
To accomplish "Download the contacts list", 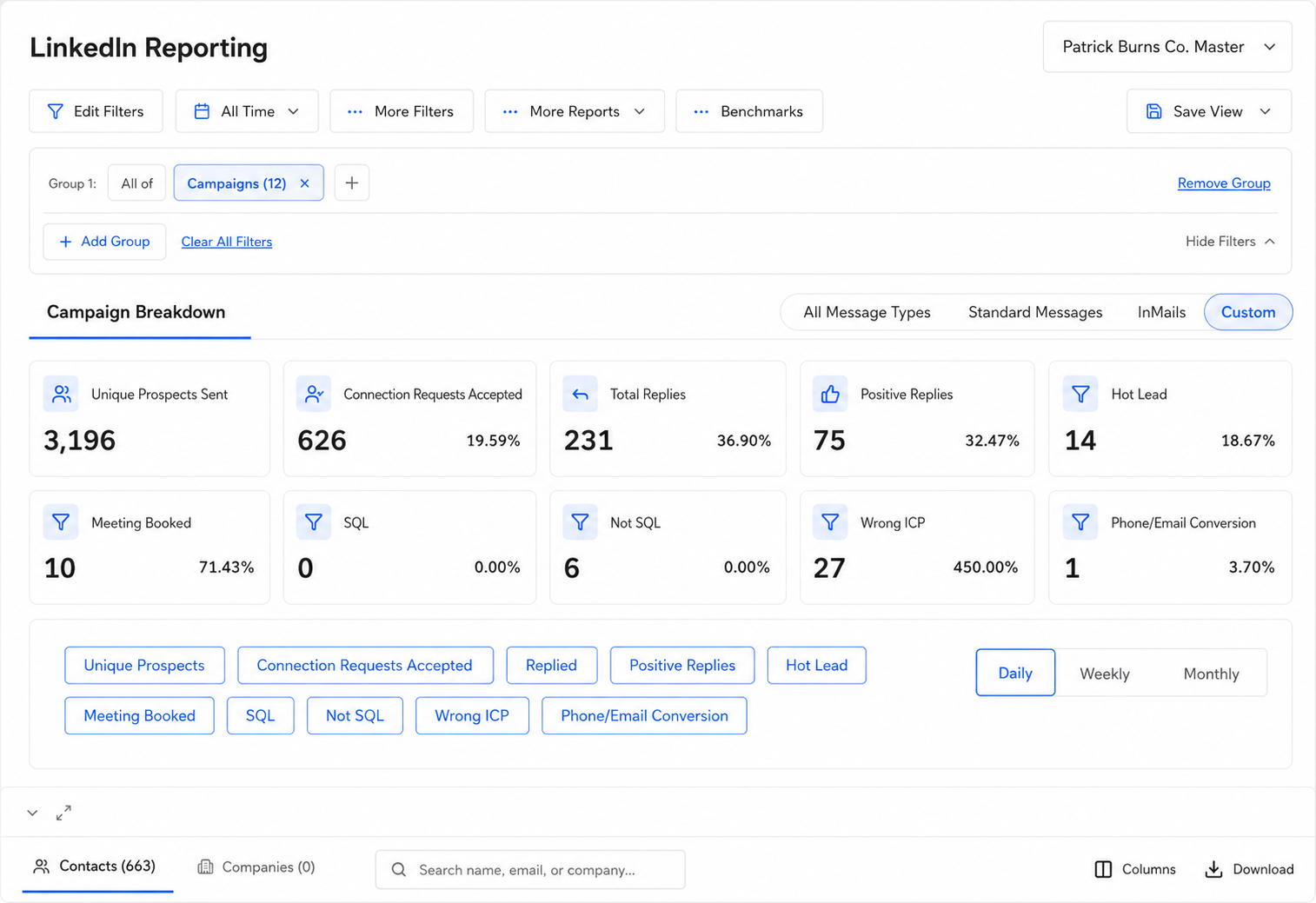I will coord(1249,869).
